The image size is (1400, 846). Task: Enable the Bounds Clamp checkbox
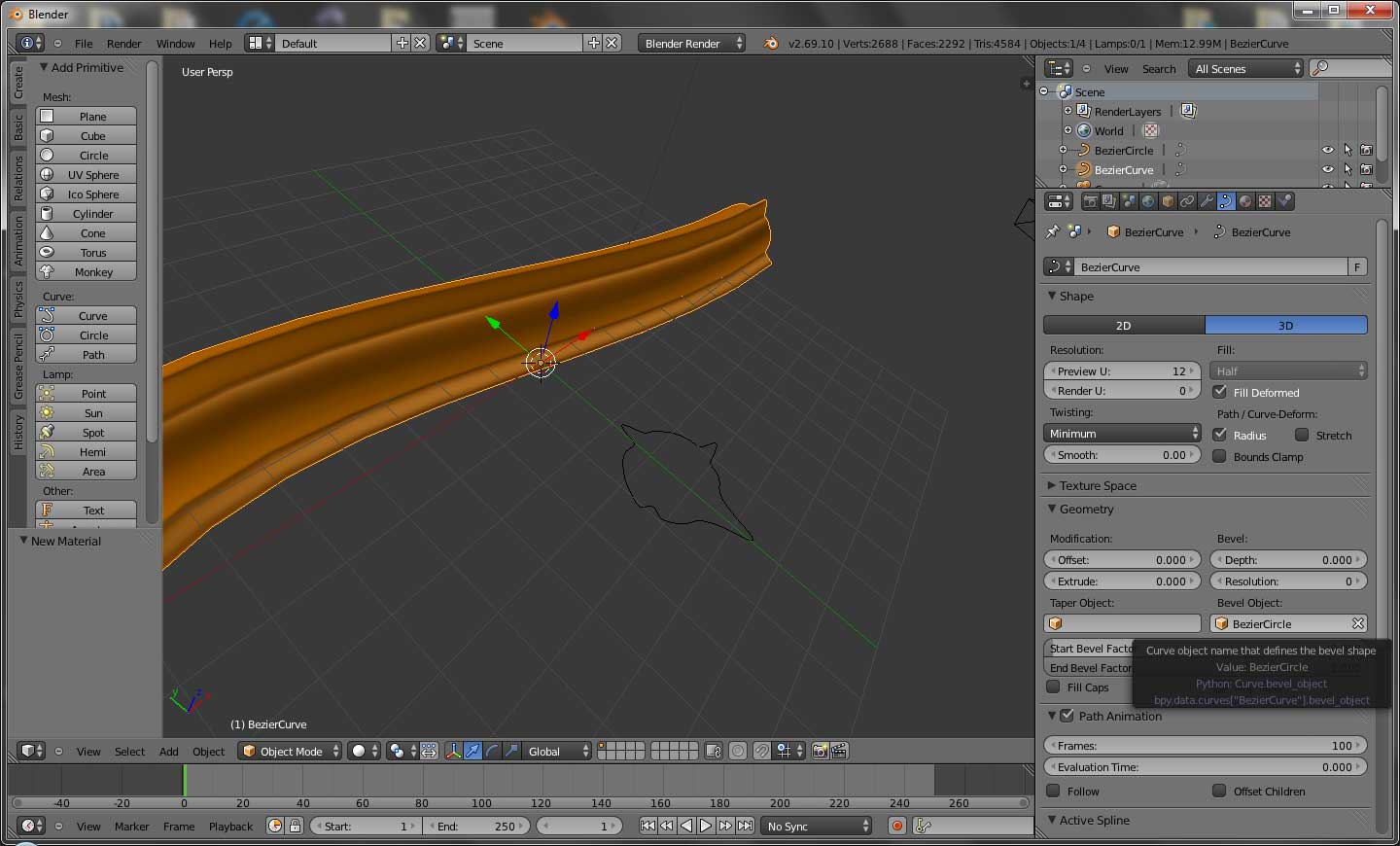tap(1219, 456)
